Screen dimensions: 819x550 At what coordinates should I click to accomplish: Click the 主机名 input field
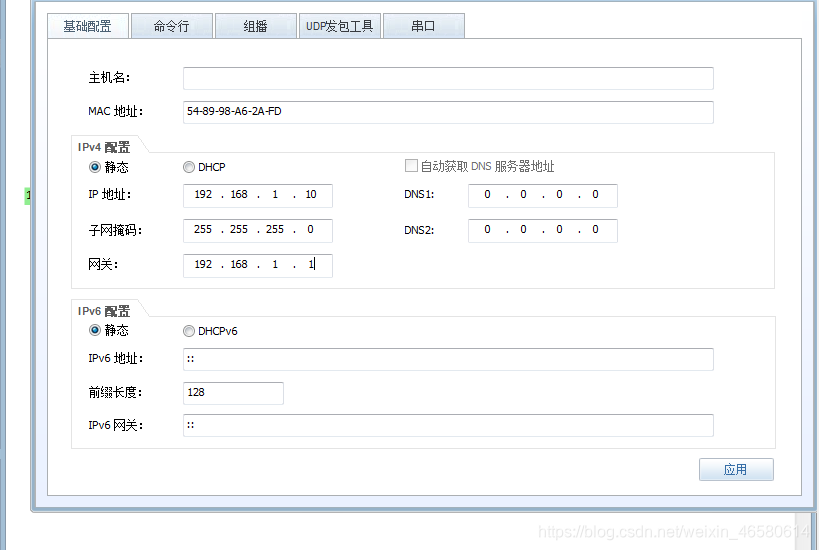[x=448, y=78]
